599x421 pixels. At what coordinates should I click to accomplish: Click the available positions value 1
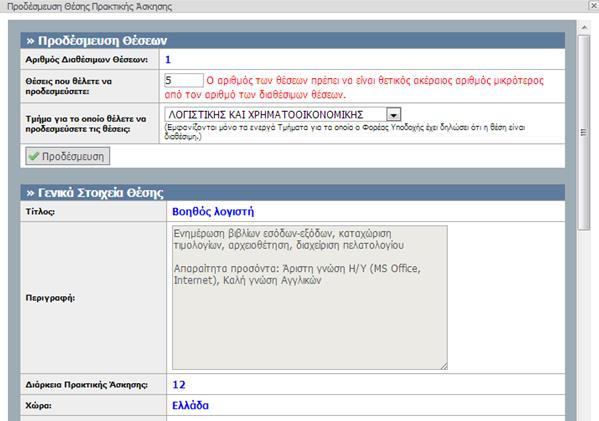(168, 60)
